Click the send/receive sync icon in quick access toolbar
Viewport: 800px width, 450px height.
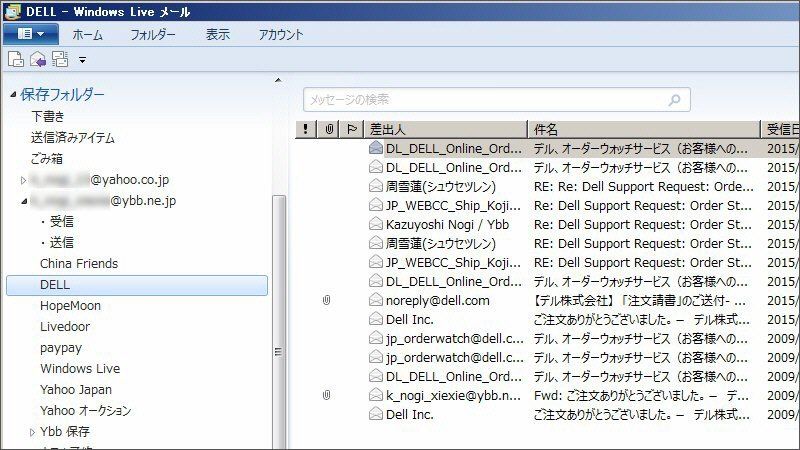60,60
